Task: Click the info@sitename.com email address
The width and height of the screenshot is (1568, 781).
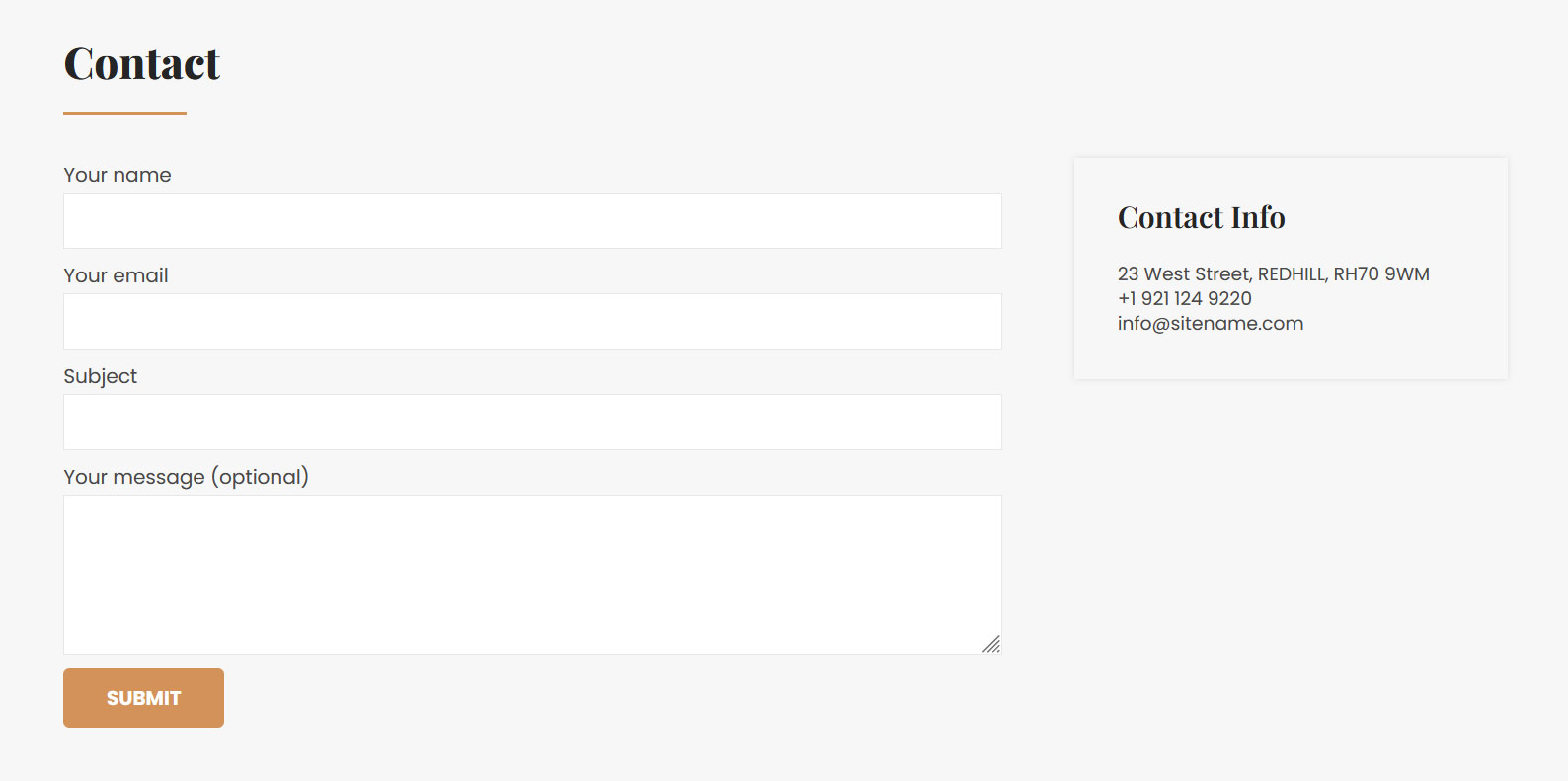Action: 1211,324
